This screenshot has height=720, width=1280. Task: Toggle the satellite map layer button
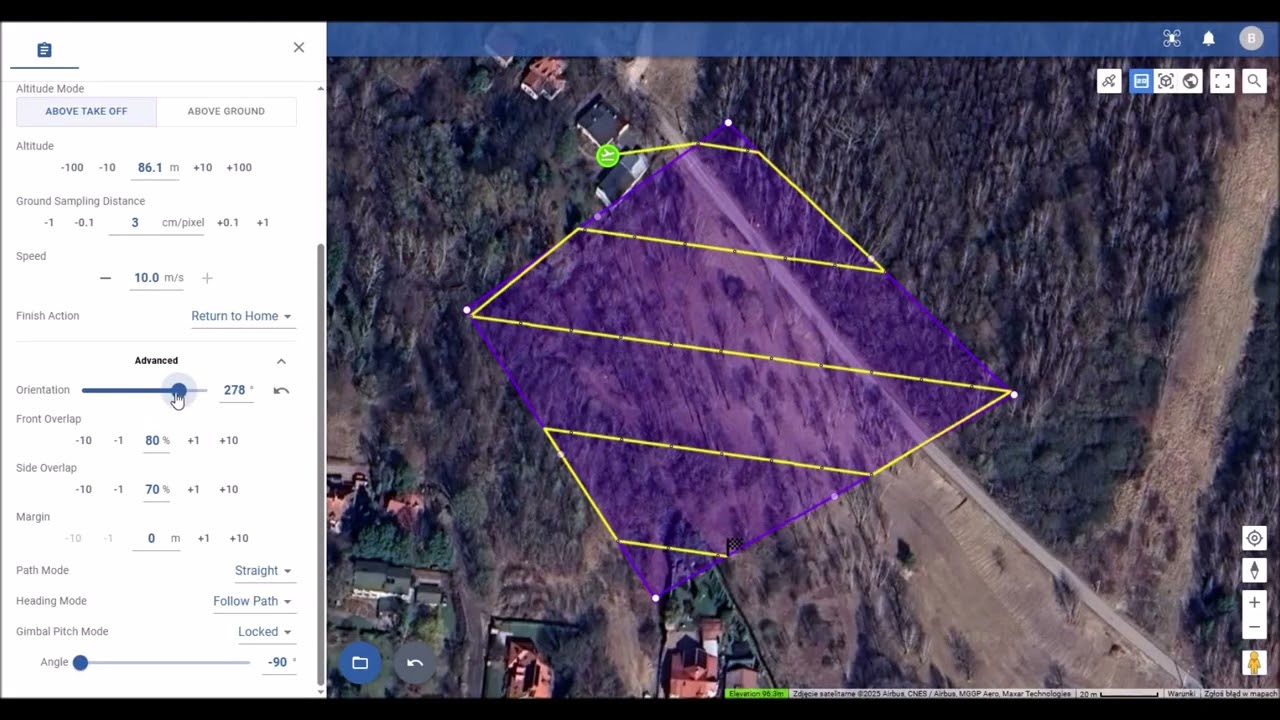(1109, 81)
